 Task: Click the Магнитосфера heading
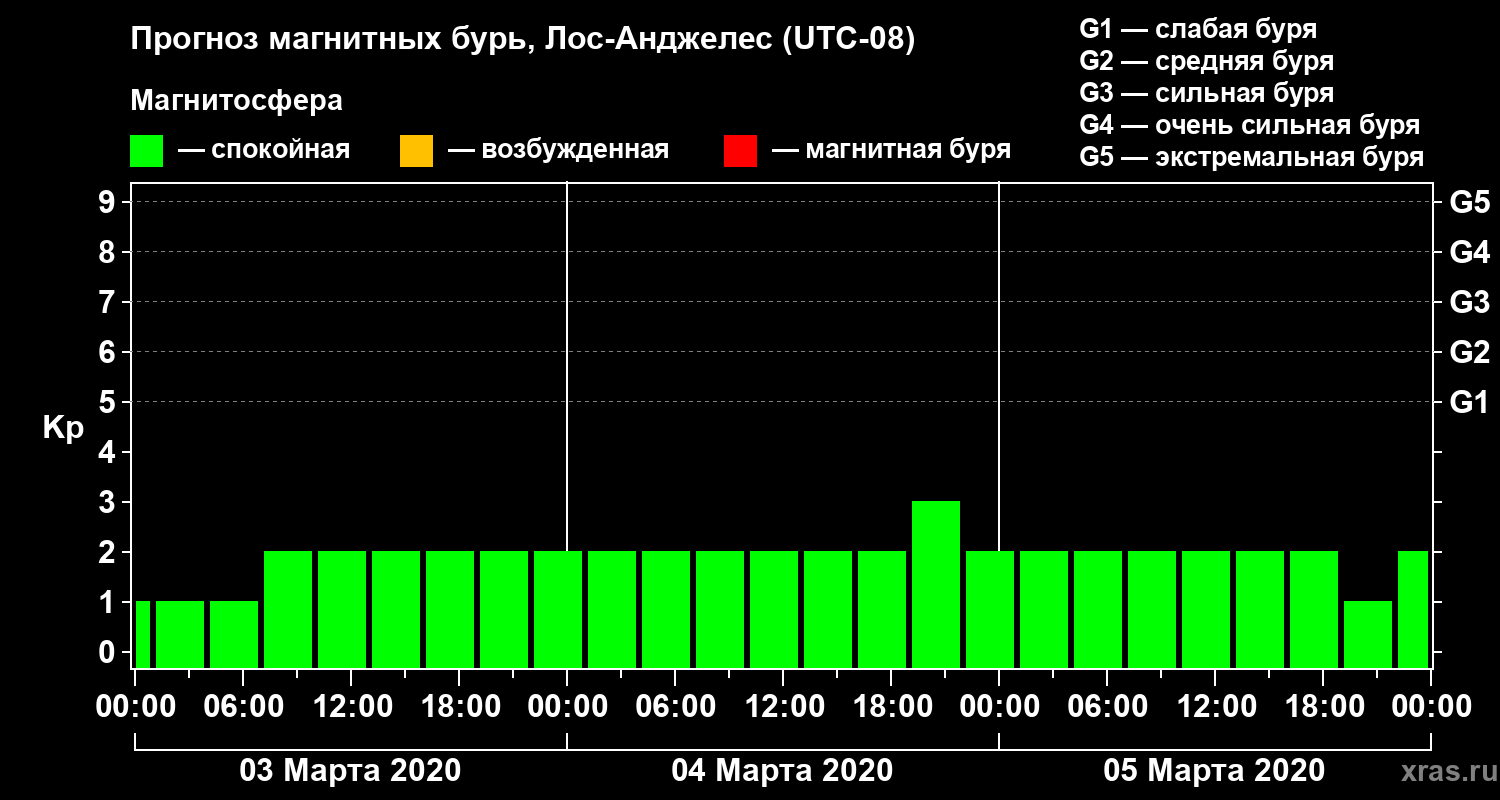click(x=237, y=101)
